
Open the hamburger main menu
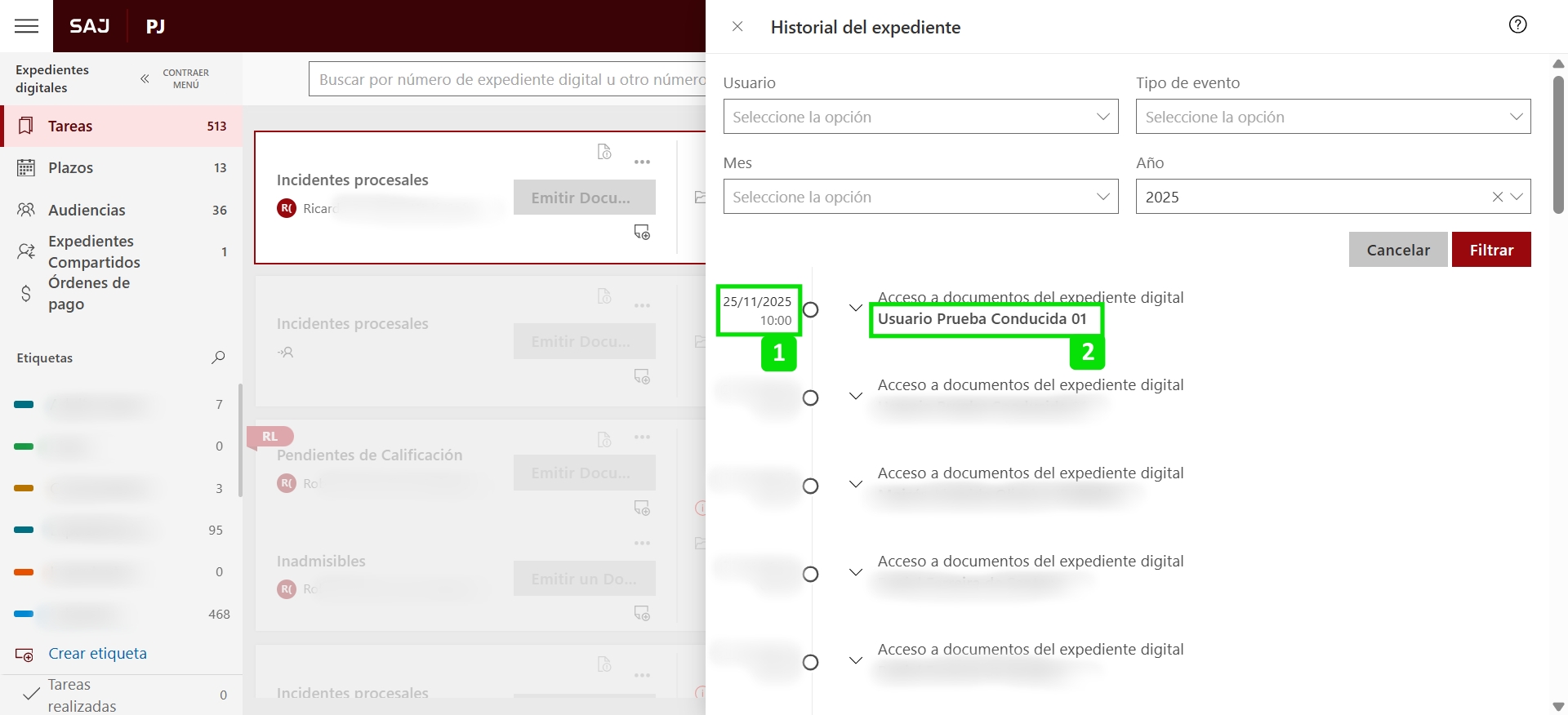pos(26,26)
